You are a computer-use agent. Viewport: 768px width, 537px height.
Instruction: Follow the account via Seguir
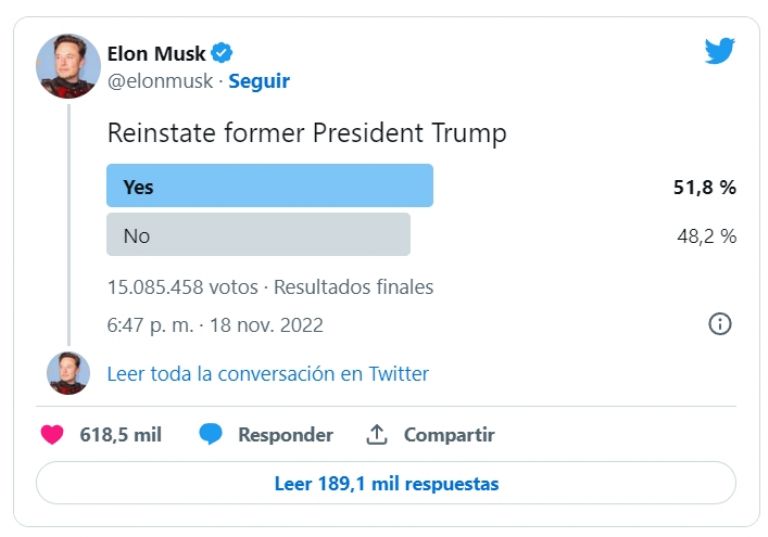coord(259,81)
